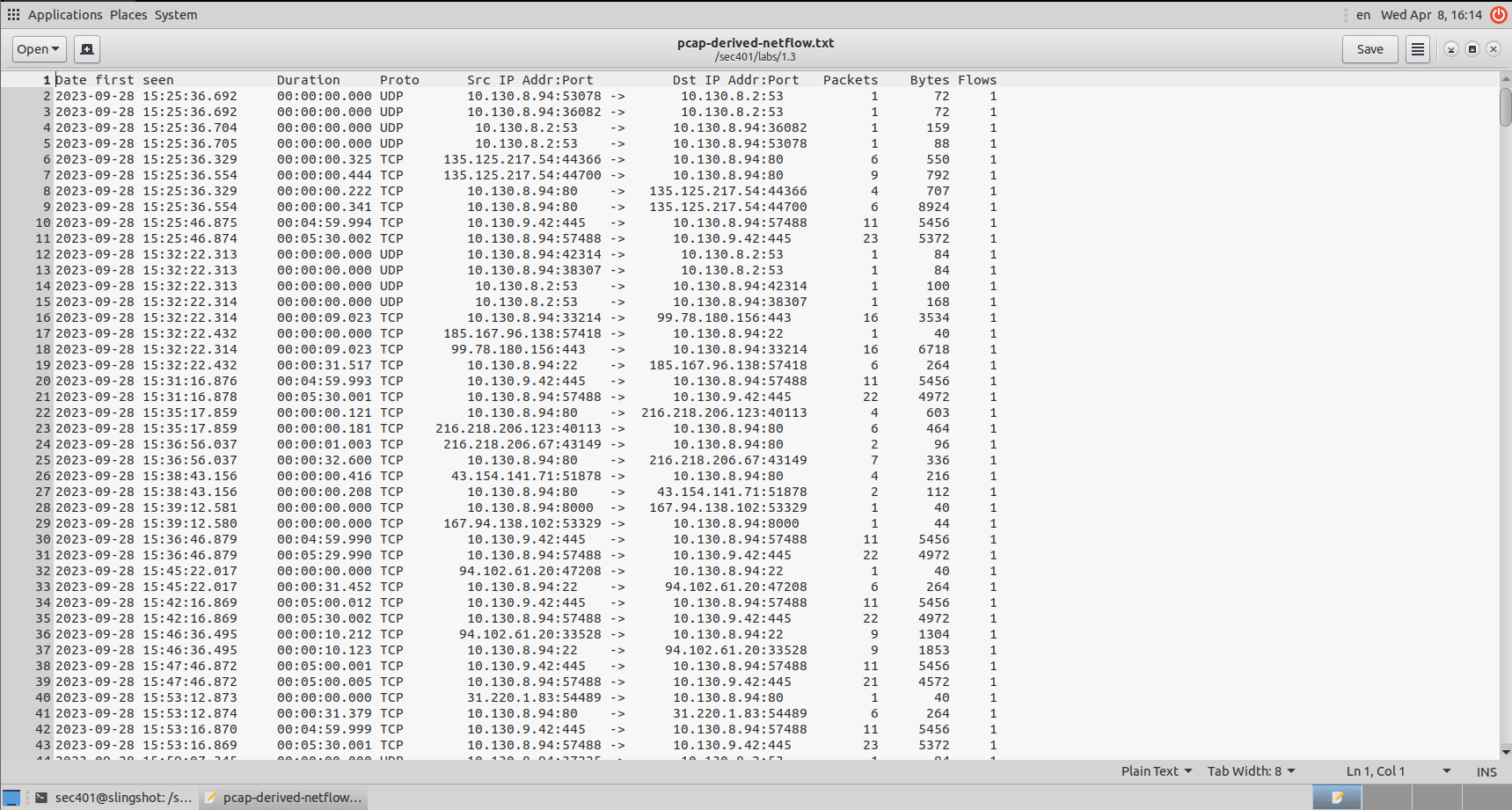Create a new document with the new-file icon

[86, 49]
